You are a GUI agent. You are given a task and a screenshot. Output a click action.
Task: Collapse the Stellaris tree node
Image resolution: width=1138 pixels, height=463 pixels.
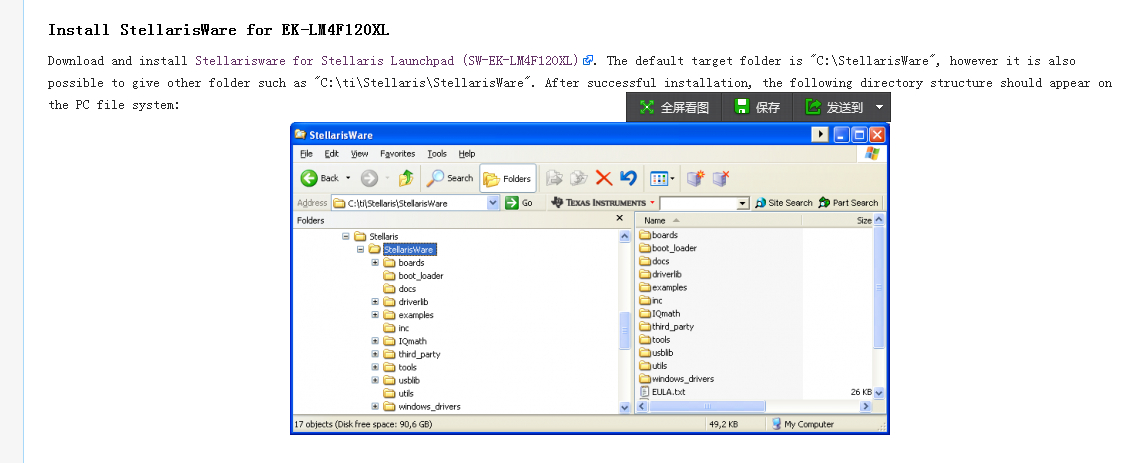click(x=346, y=237)
